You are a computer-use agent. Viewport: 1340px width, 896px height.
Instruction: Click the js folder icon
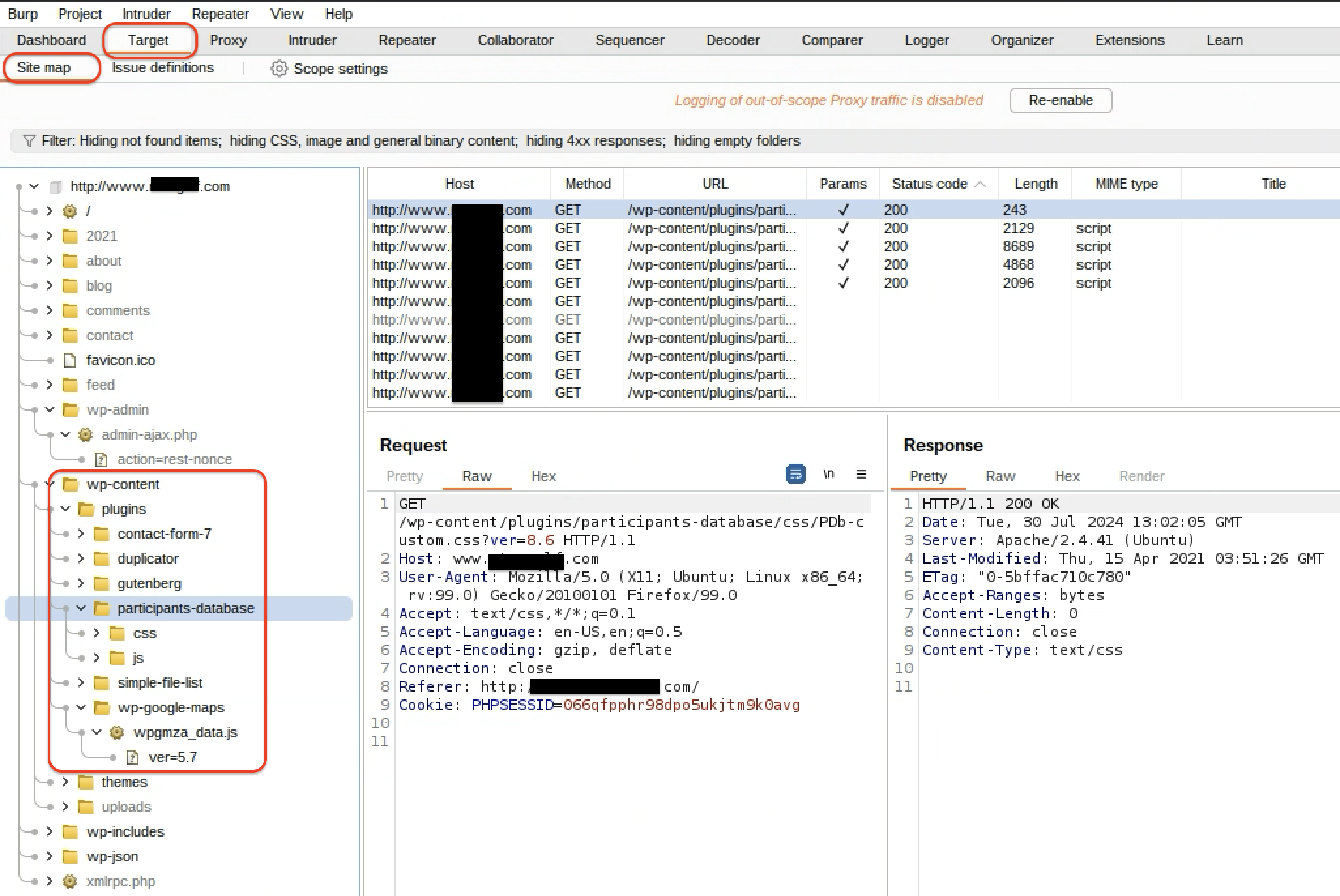click(x=117, y=658)
